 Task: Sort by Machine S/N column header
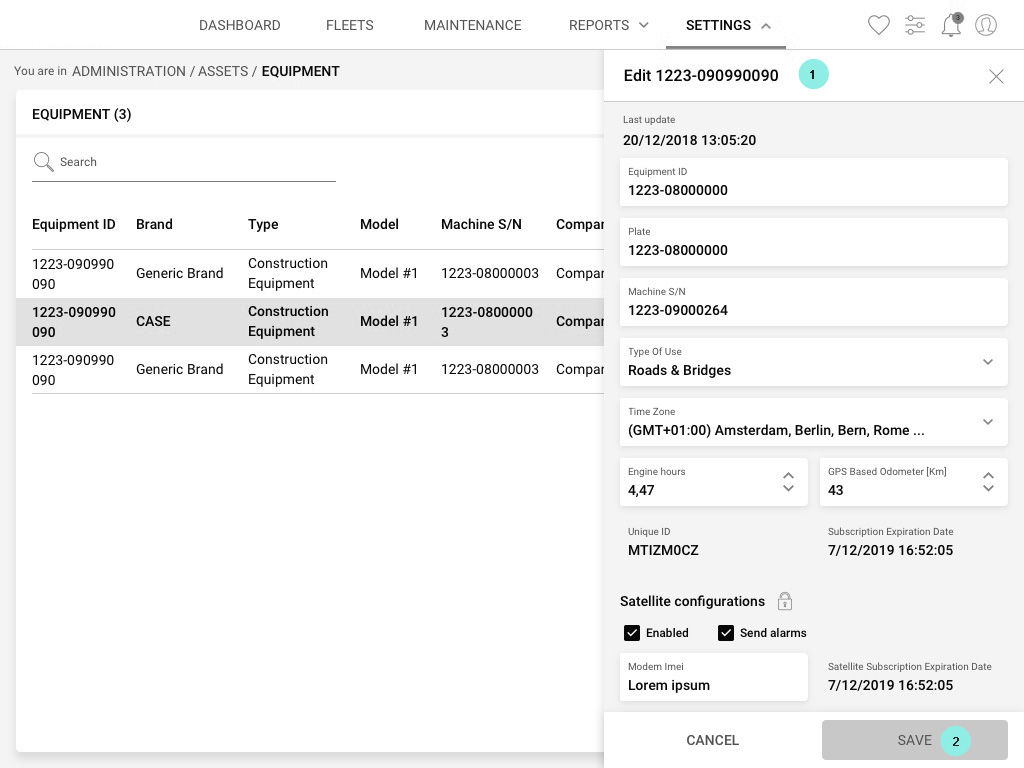point(481,224)
